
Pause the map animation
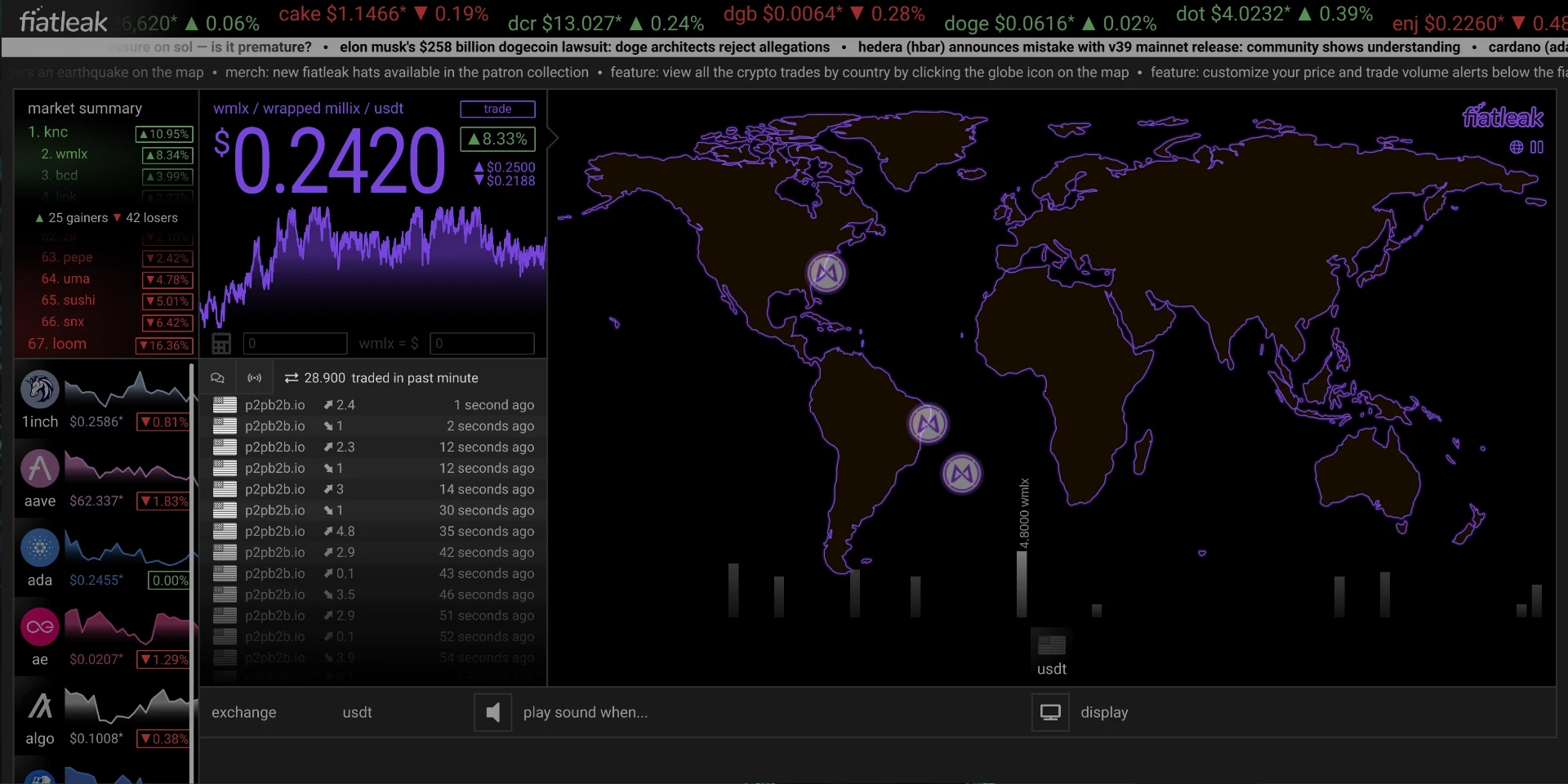[x=1537, y=147]
